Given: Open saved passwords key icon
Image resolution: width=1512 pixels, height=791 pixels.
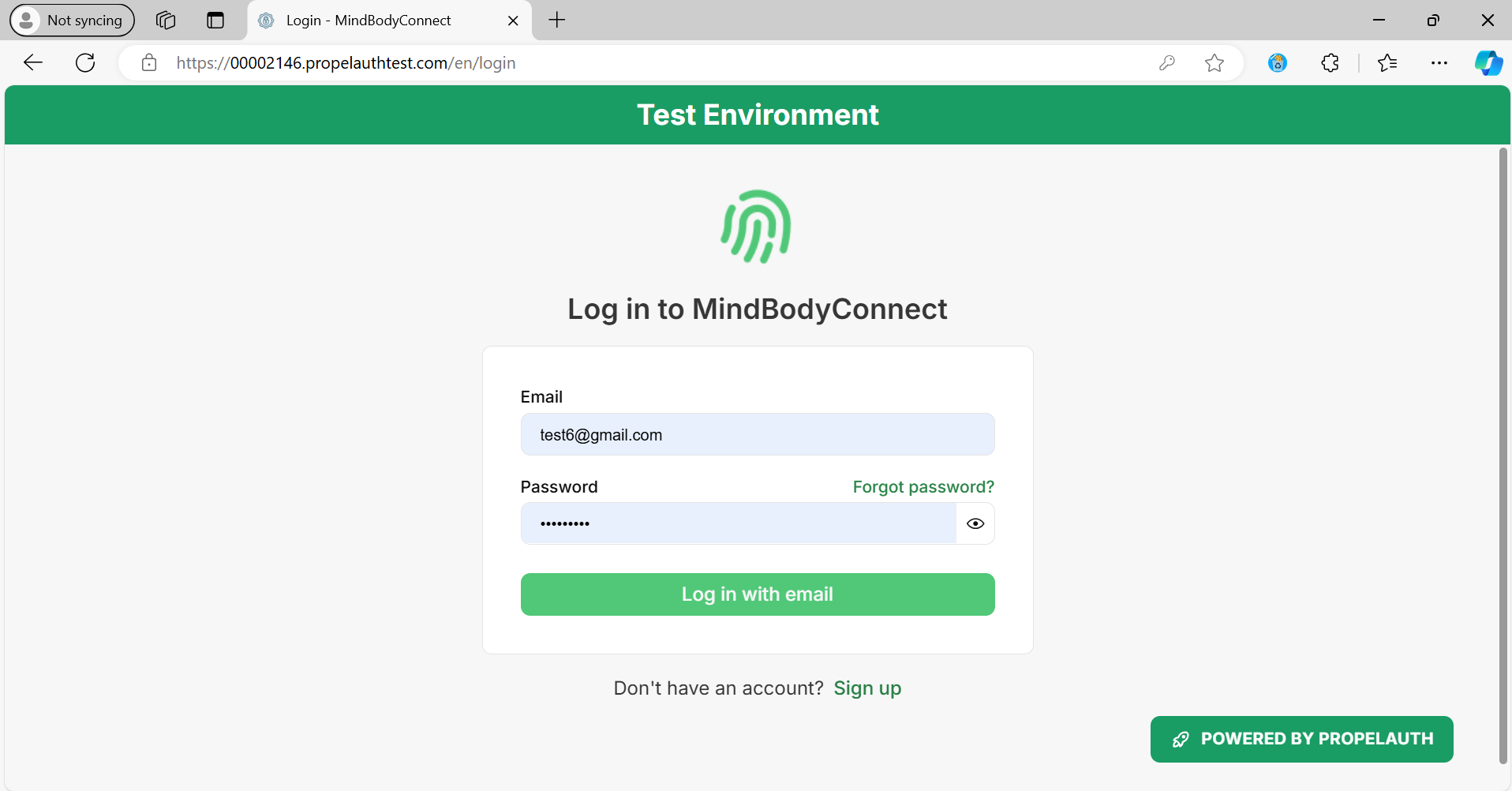Looking at the screenshot, I should pyautogui.click(x=1167, y=63).
